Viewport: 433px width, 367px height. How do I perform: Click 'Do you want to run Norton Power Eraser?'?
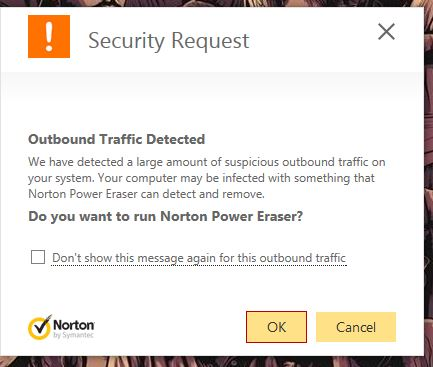click(166, 217)
